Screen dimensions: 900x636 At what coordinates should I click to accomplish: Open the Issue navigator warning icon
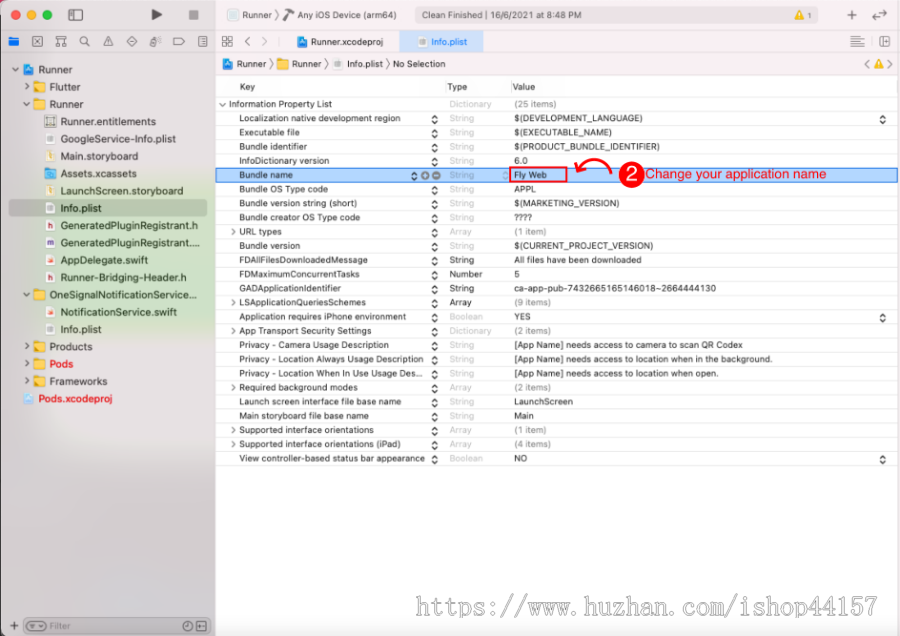(108, 41)
